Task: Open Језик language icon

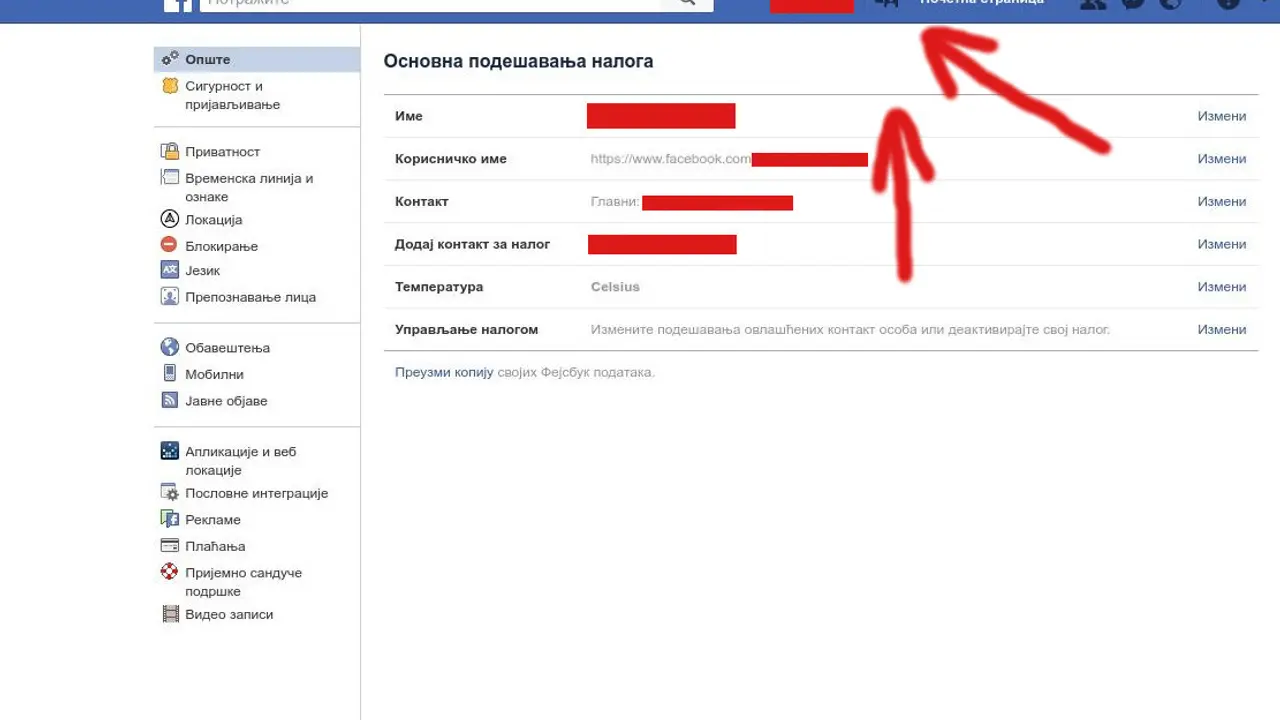Action: coord(169,270)
